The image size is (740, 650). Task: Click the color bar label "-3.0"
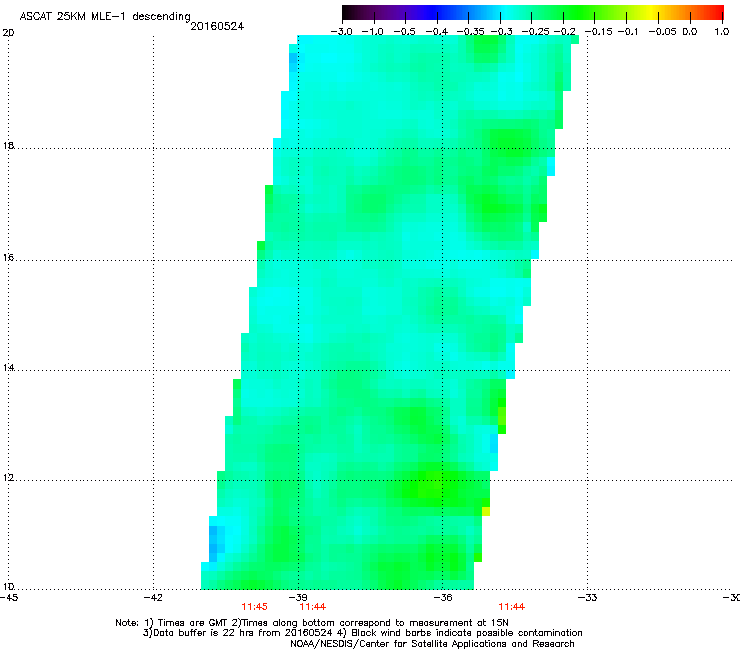point(341,32)
